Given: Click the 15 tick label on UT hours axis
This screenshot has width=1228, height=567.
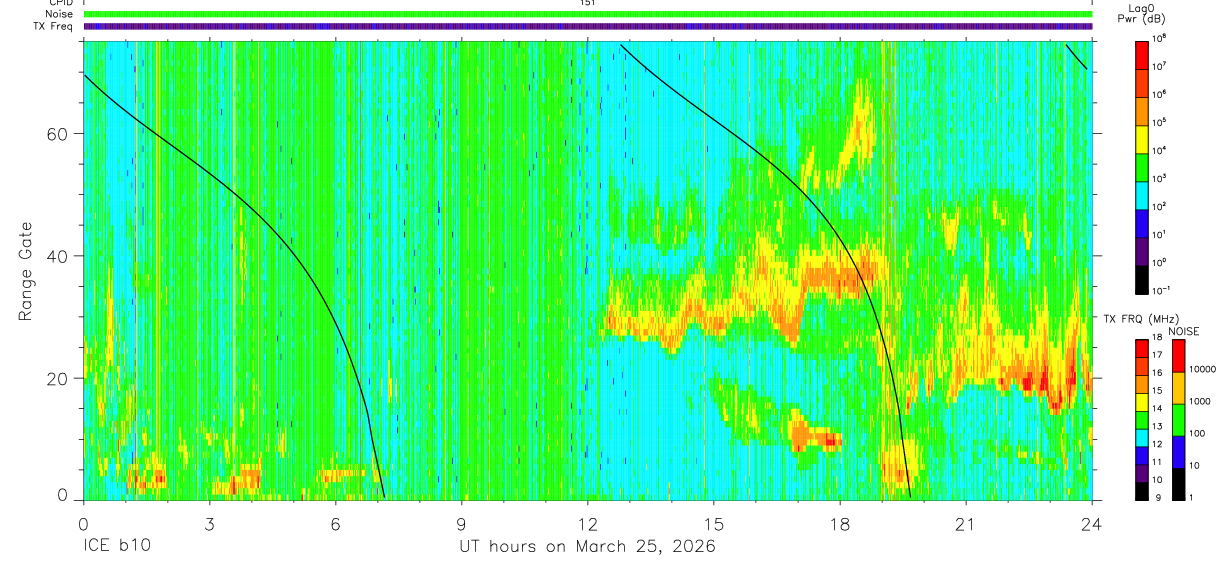Looking at the screenshot, I should [x=714, y=524].
